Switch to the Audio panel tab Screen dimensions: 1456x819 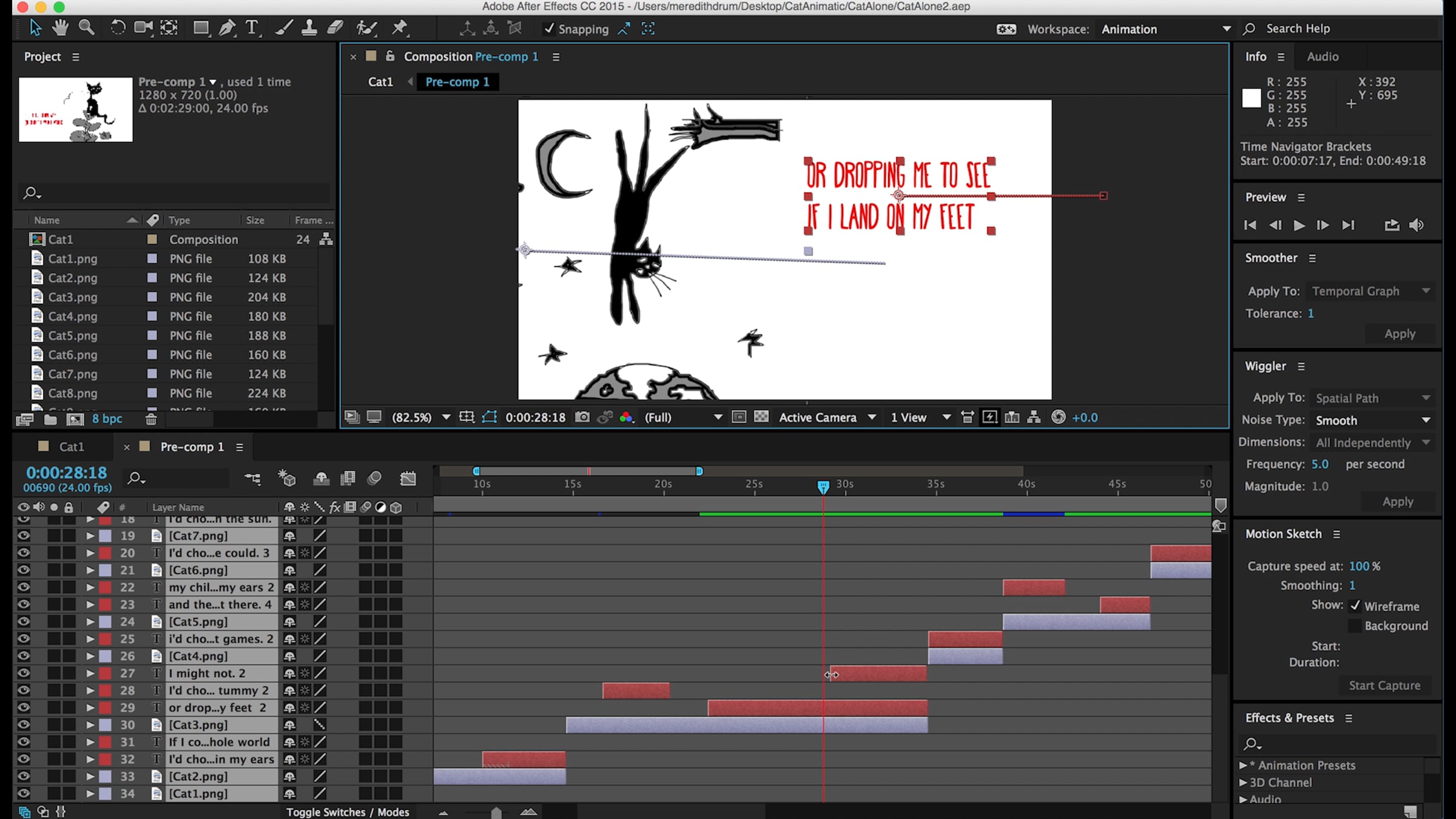tap(1323, 56)
